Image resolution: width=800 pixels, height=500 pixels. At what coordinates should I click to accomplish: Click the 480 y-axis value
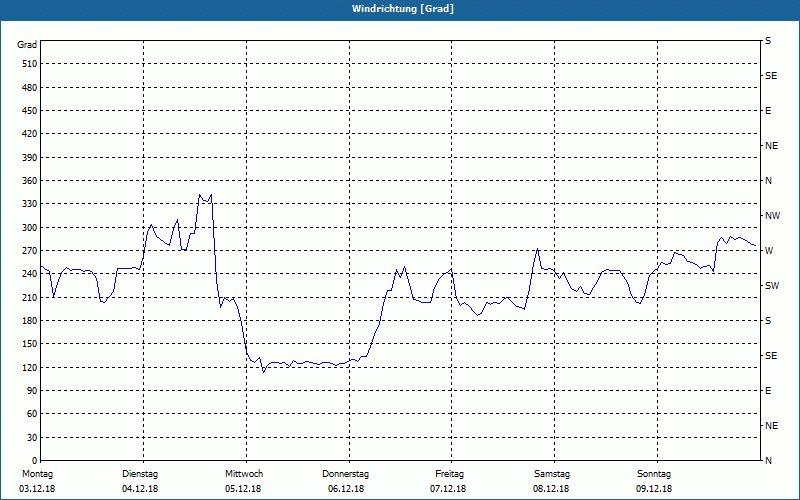point(30,88)
